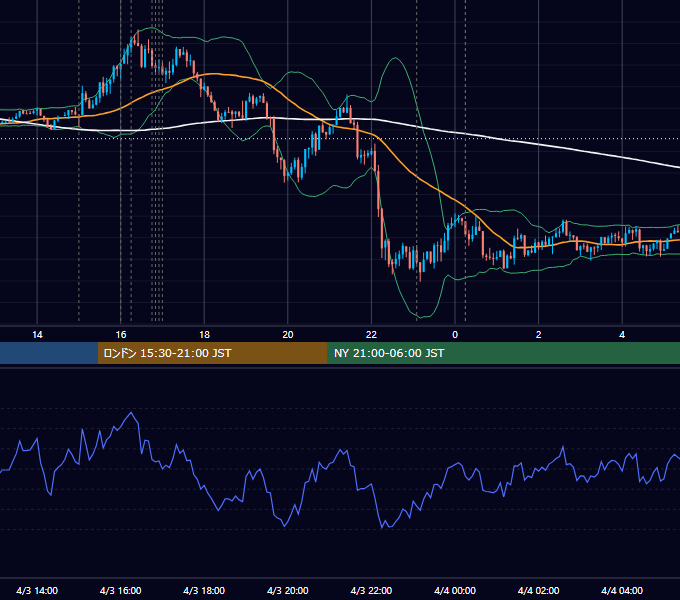
Task: Click the NY 21:00-06:00 JST session bar
Action: click(x=503, y=353)
